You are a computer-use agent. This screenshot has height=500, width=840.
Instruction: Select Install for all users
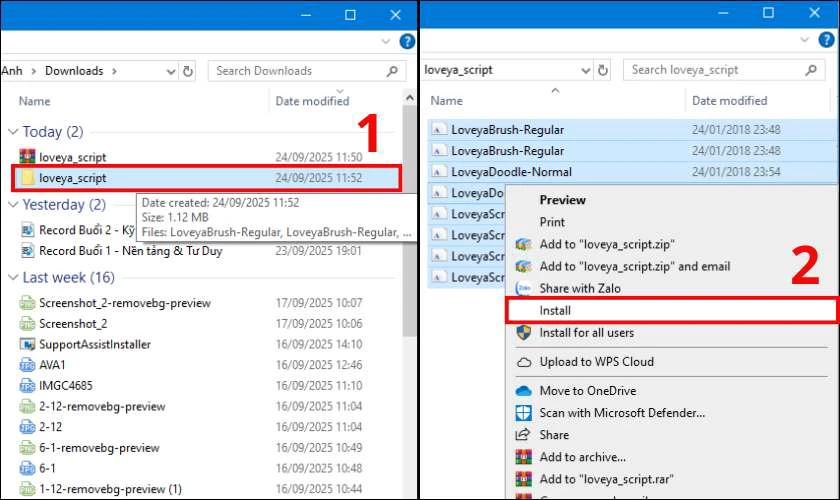coord(587,333)
